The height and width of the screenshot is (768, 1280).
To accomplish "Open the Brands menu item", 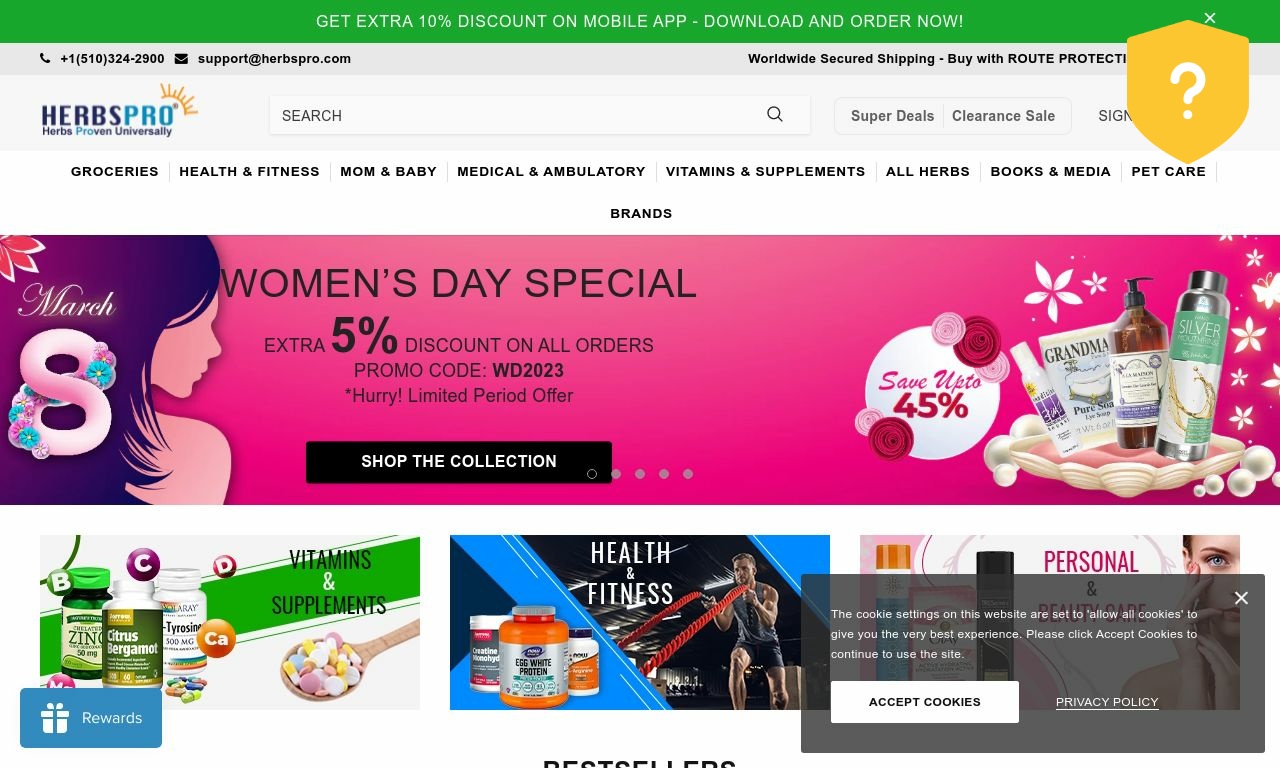I will [641, 213].
